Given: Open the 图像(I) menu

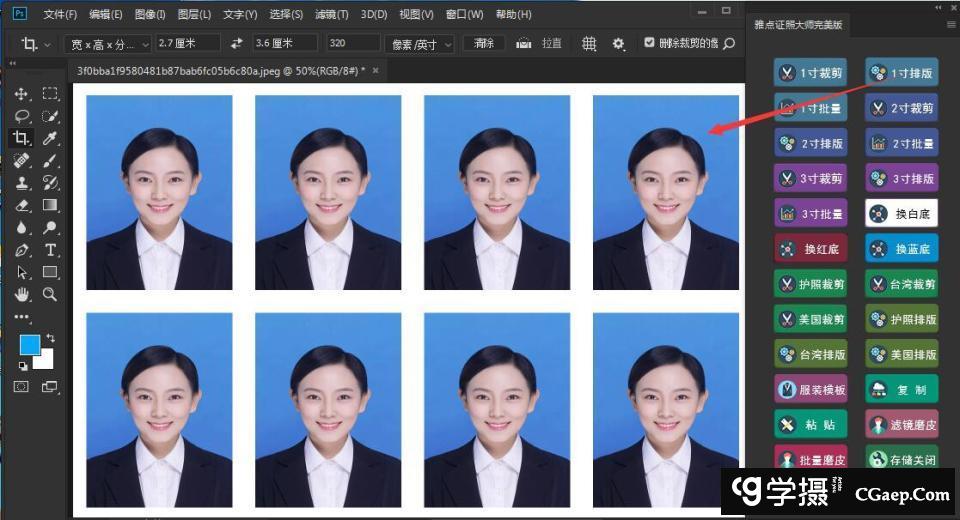Looking at the screenshot, I should 150,13.
